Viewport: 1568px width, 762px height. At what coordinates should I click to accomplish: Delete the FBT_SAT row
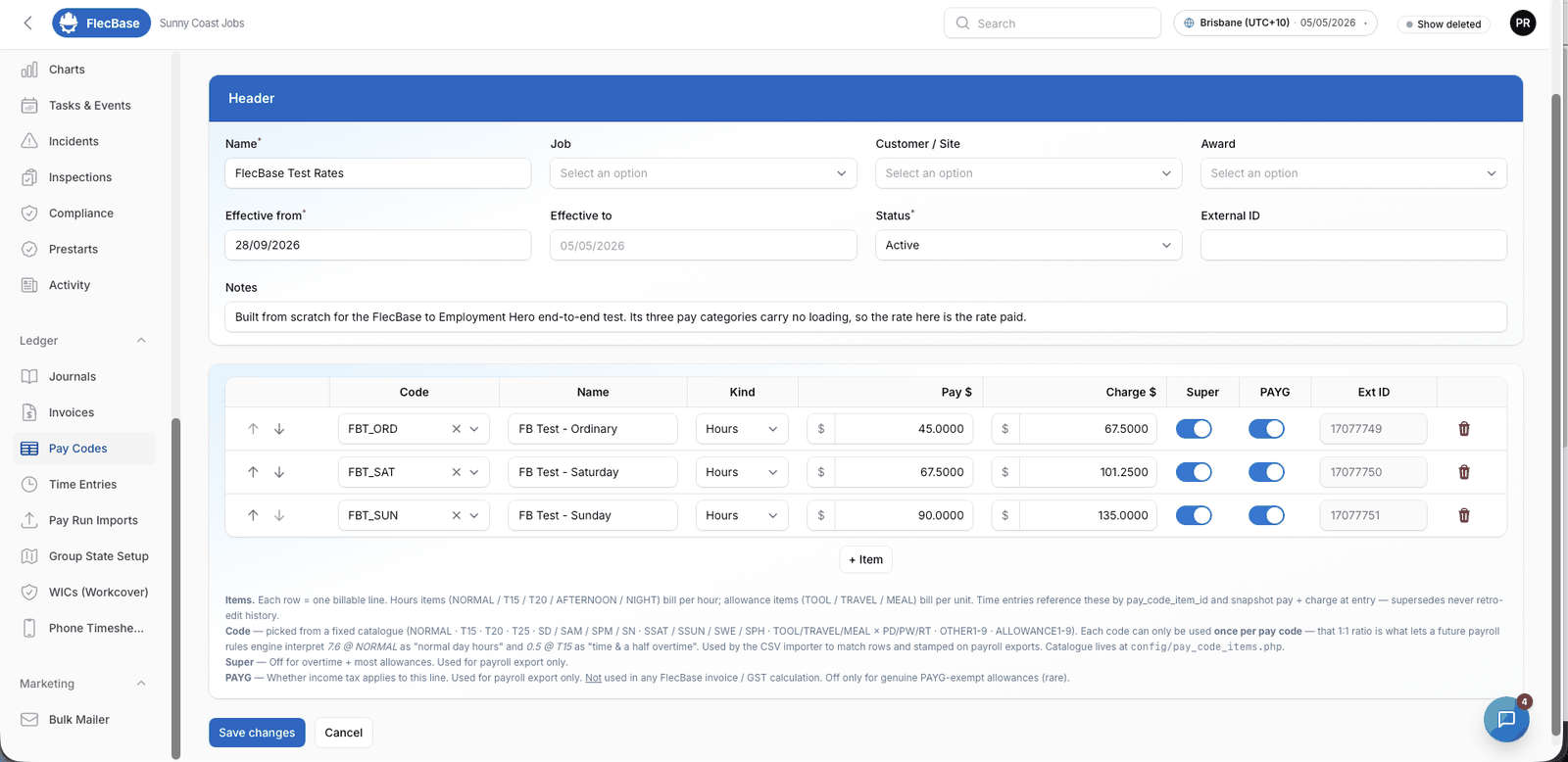(1464, 472)
